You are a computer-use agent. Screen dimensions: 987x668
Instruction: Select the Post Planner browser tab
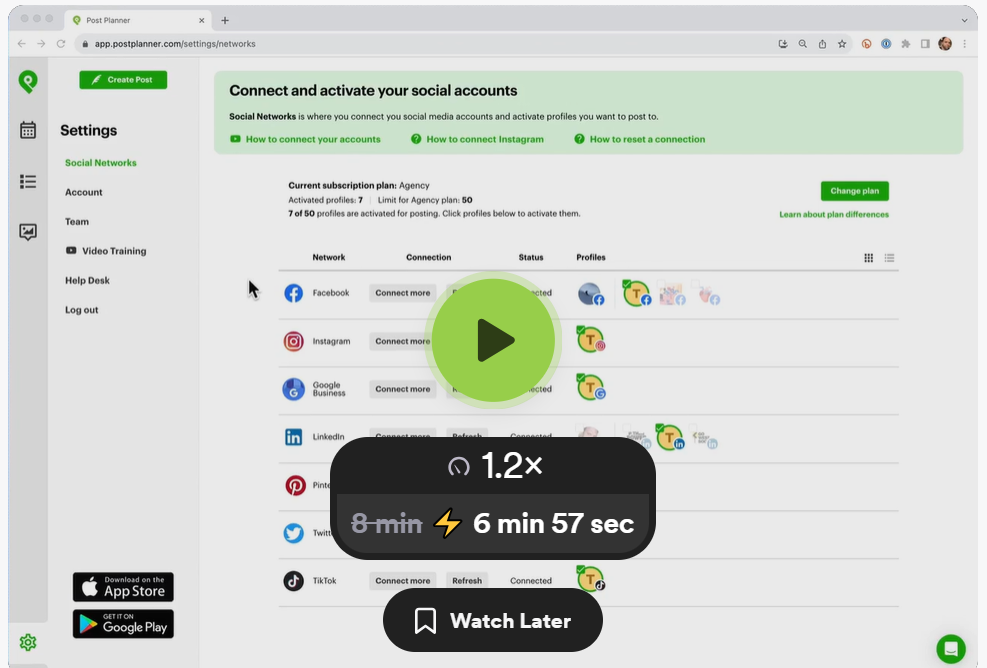(x=138, y=20)
